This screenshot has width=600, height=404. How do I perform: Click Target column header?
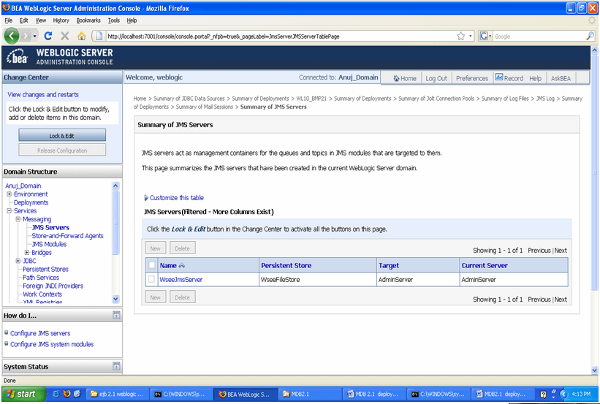pos(388,265)
